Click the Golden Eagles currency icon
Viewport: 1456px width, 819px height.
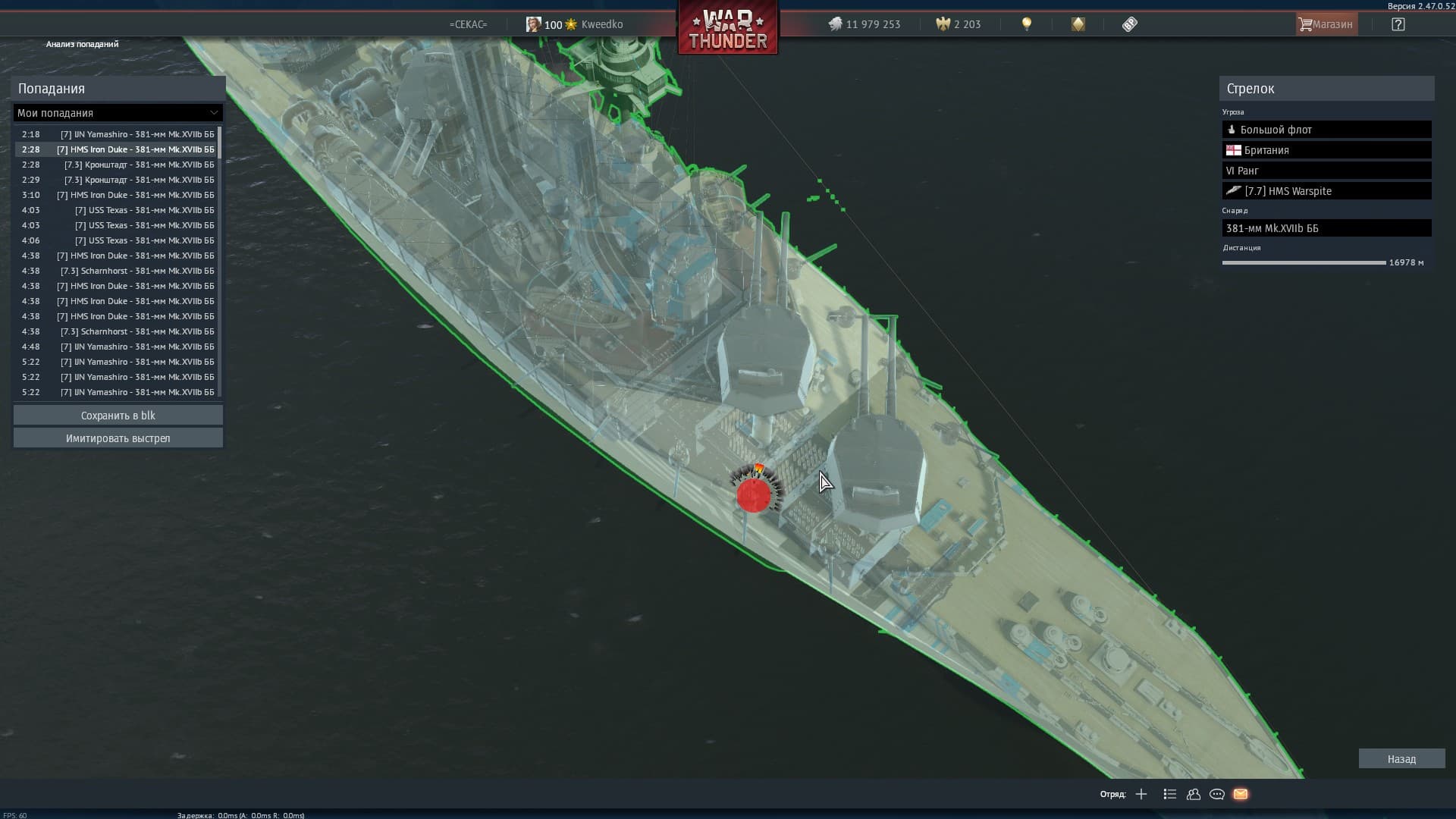[x=943, y=24]
